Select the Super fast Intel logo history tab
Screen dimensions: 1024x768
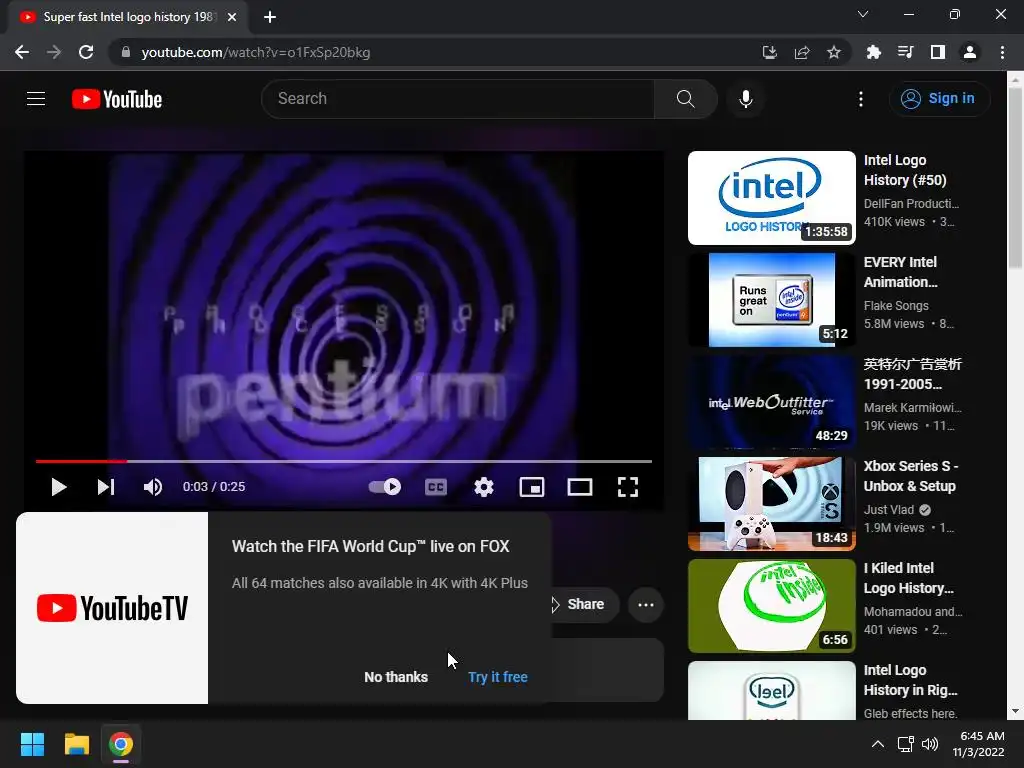tap(128, 17)
